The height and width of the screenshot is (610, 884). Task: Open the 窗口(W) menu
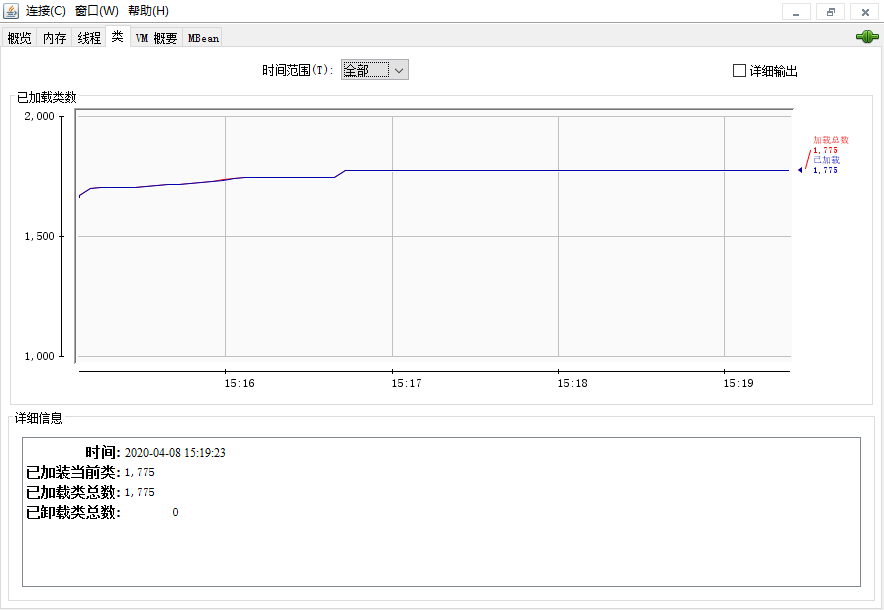click(96, 11)
